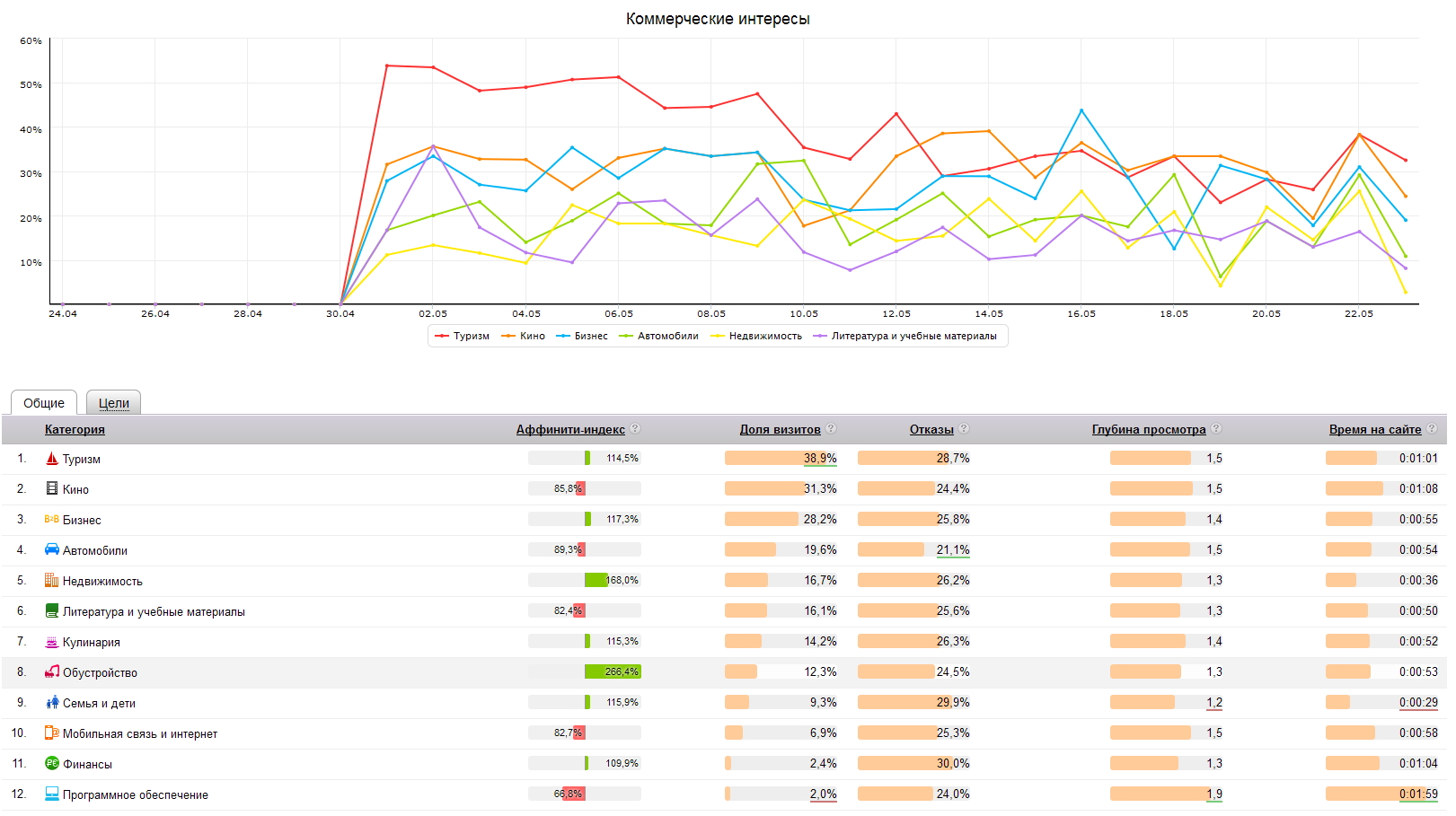Screen dimensions: 1456x816
Task: Click the Автомобили bounce rate 21,1%
Action: click(x=953, y=549)
